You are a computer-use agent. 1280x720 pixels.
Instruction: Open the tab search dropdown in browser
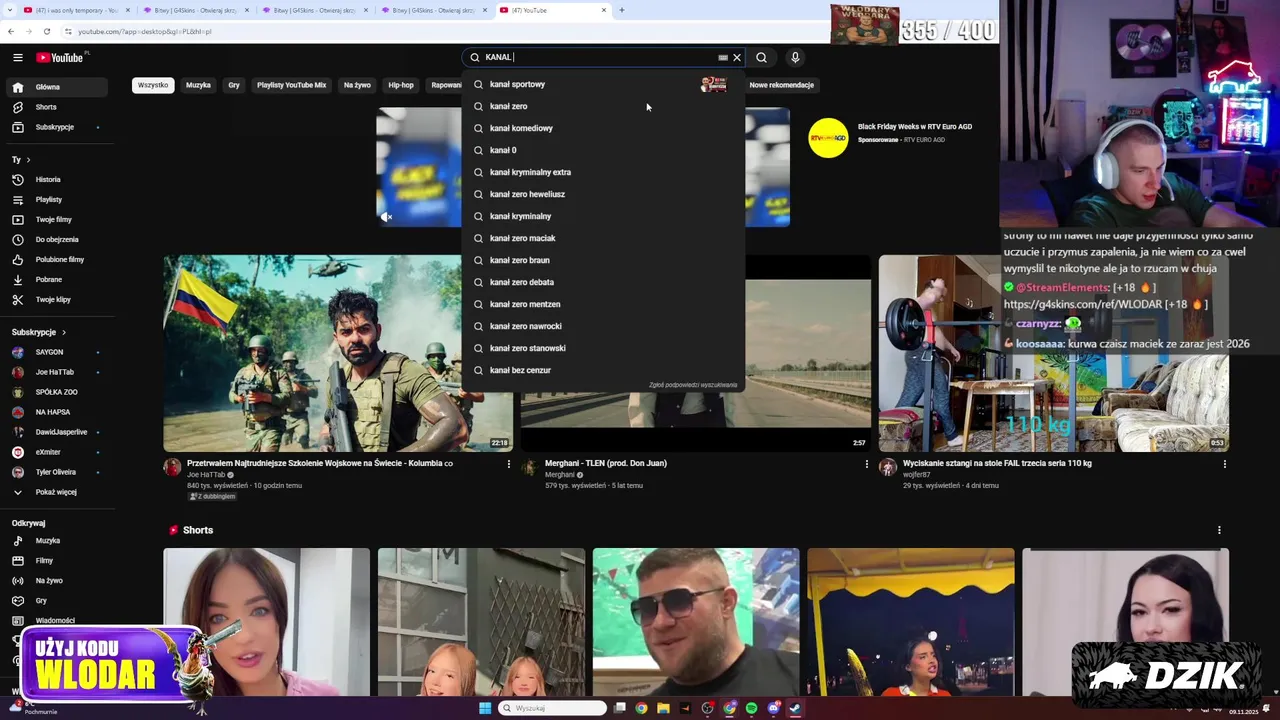(x=9, y=10)
